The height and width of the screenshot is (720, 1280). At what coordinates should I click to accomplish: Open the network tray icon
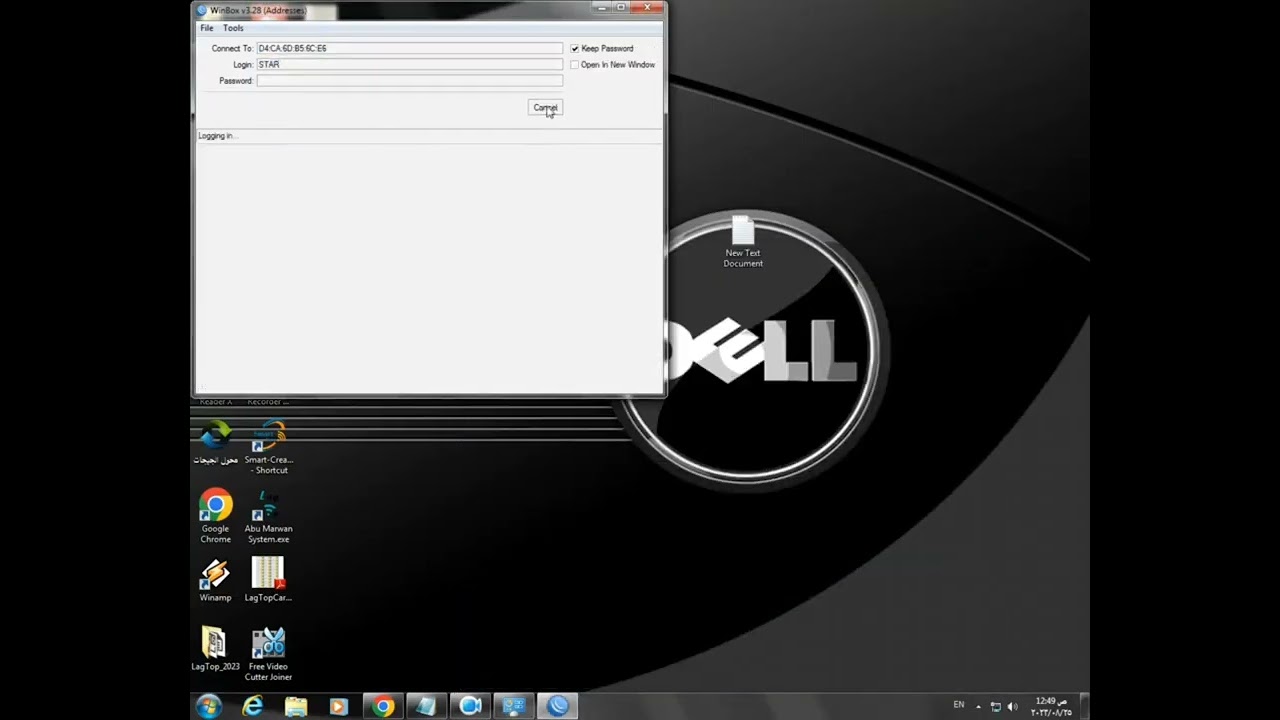tap(996, 707)
